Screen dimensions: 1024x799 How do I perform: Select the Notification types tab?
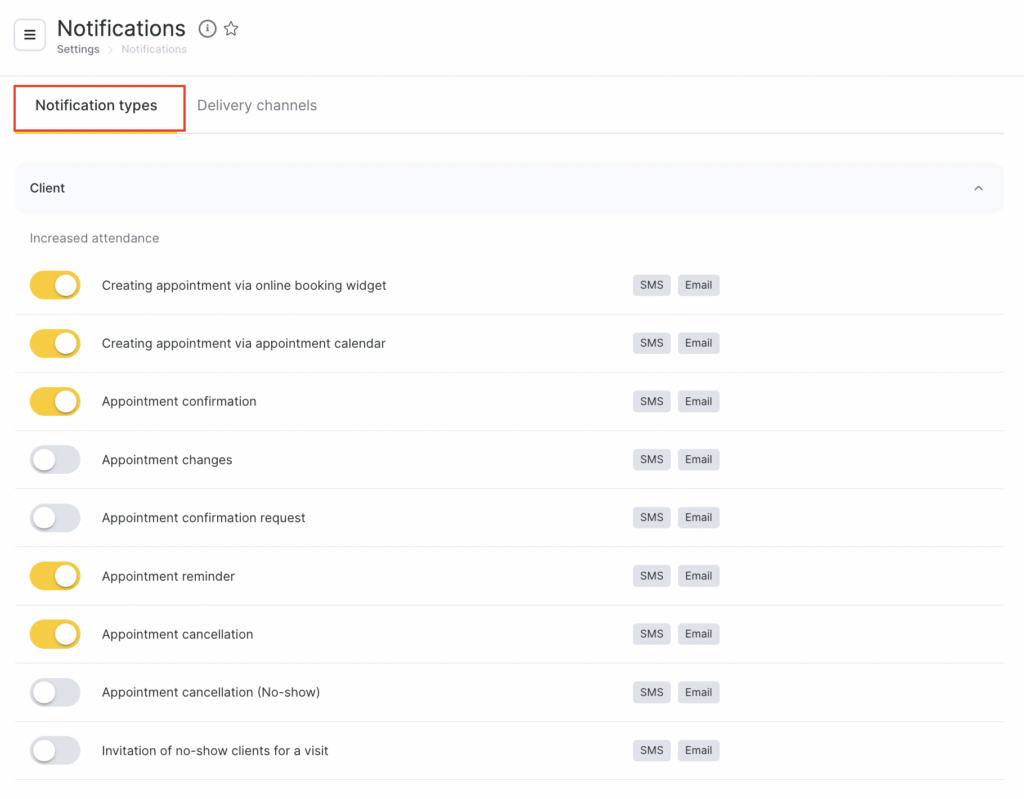click(96, 106)
